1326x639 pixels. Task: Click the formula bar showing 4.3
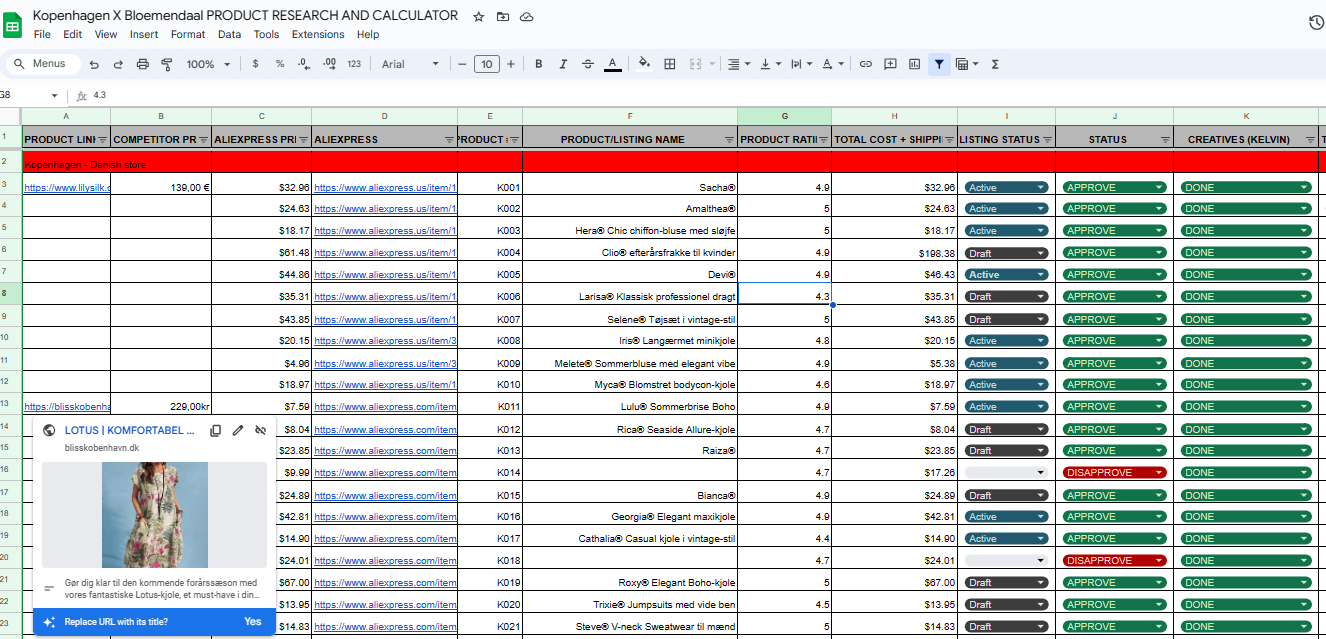[x=700, y=95]
